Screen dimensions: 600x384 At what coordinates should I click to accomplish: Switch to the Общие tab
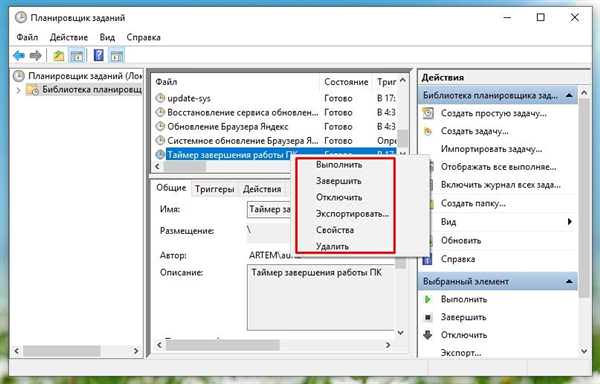(x=171, y=188)
